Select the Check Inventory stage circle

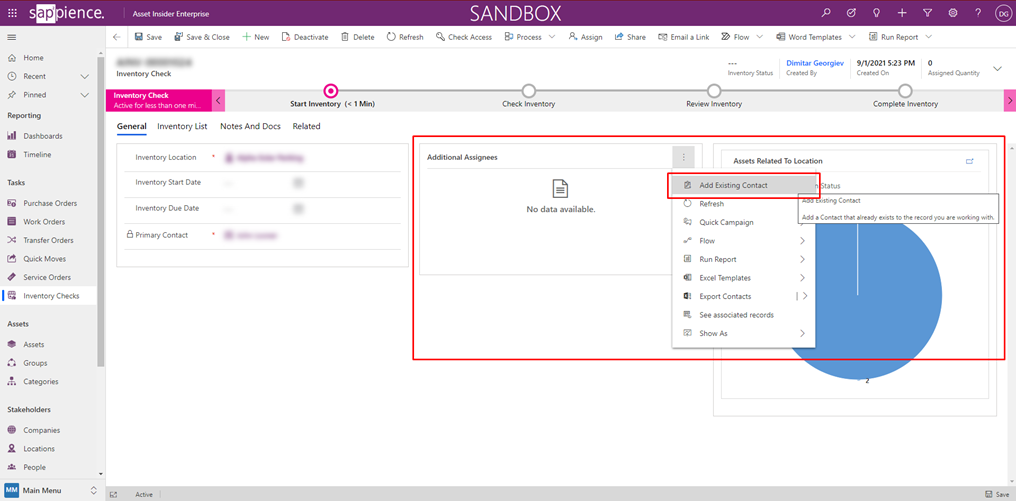pyautogui.click(x=528, y=91)
